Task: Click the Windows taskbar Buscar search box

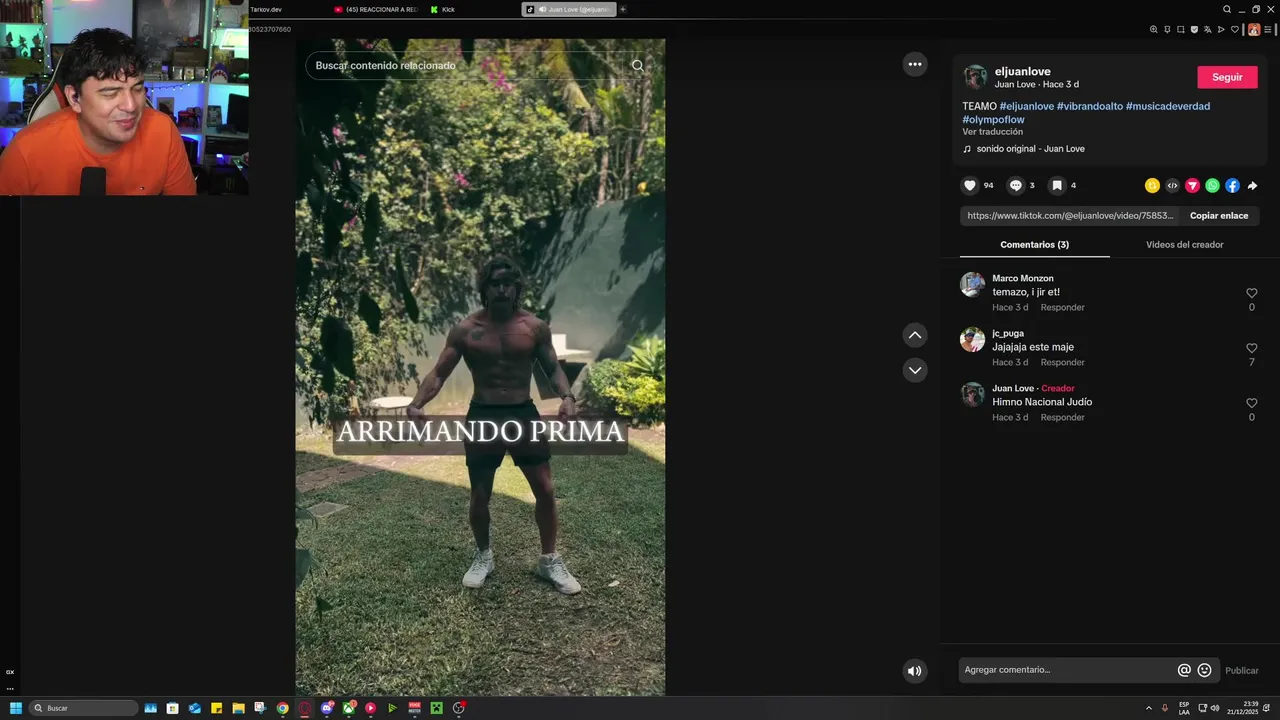Action: coord(83,708)
